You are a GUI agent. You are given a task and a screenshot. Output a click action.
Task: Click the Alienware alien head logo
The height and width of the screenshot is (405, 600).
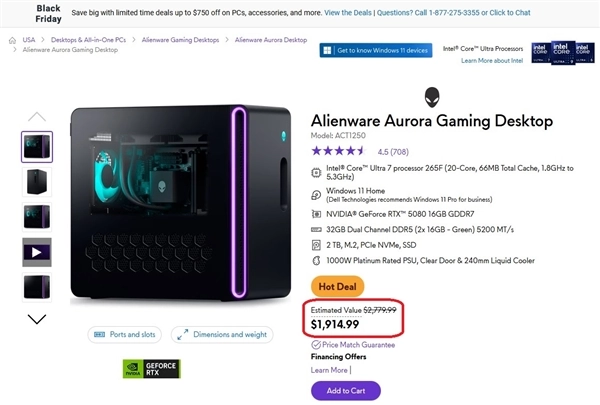431,96
